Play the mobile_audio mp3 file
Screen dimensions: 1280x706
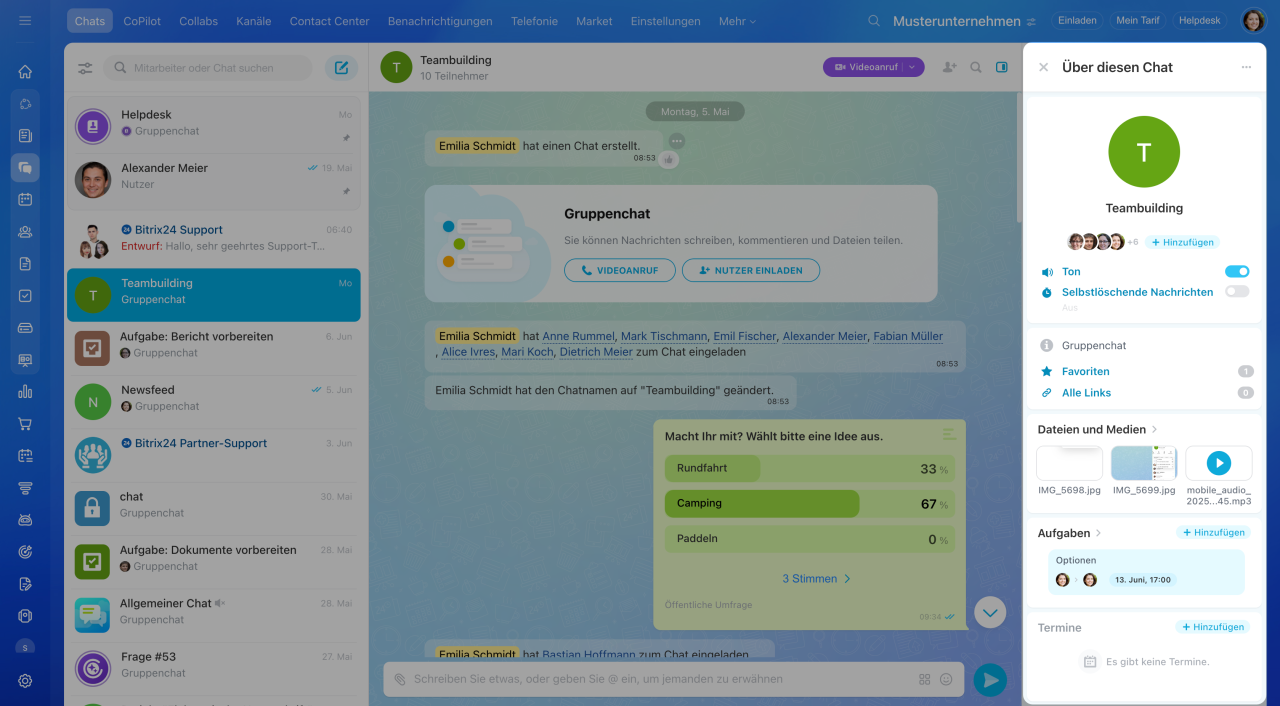click(x=1218, y=463)
